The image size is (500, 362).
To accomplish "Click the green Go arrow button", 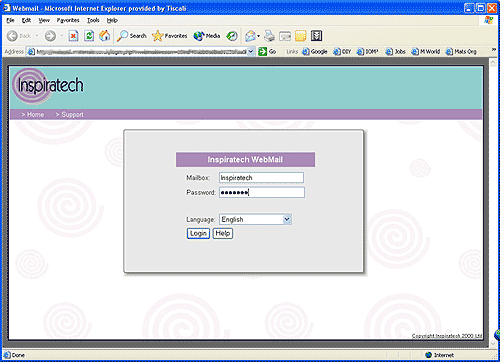I will (267, 51).
